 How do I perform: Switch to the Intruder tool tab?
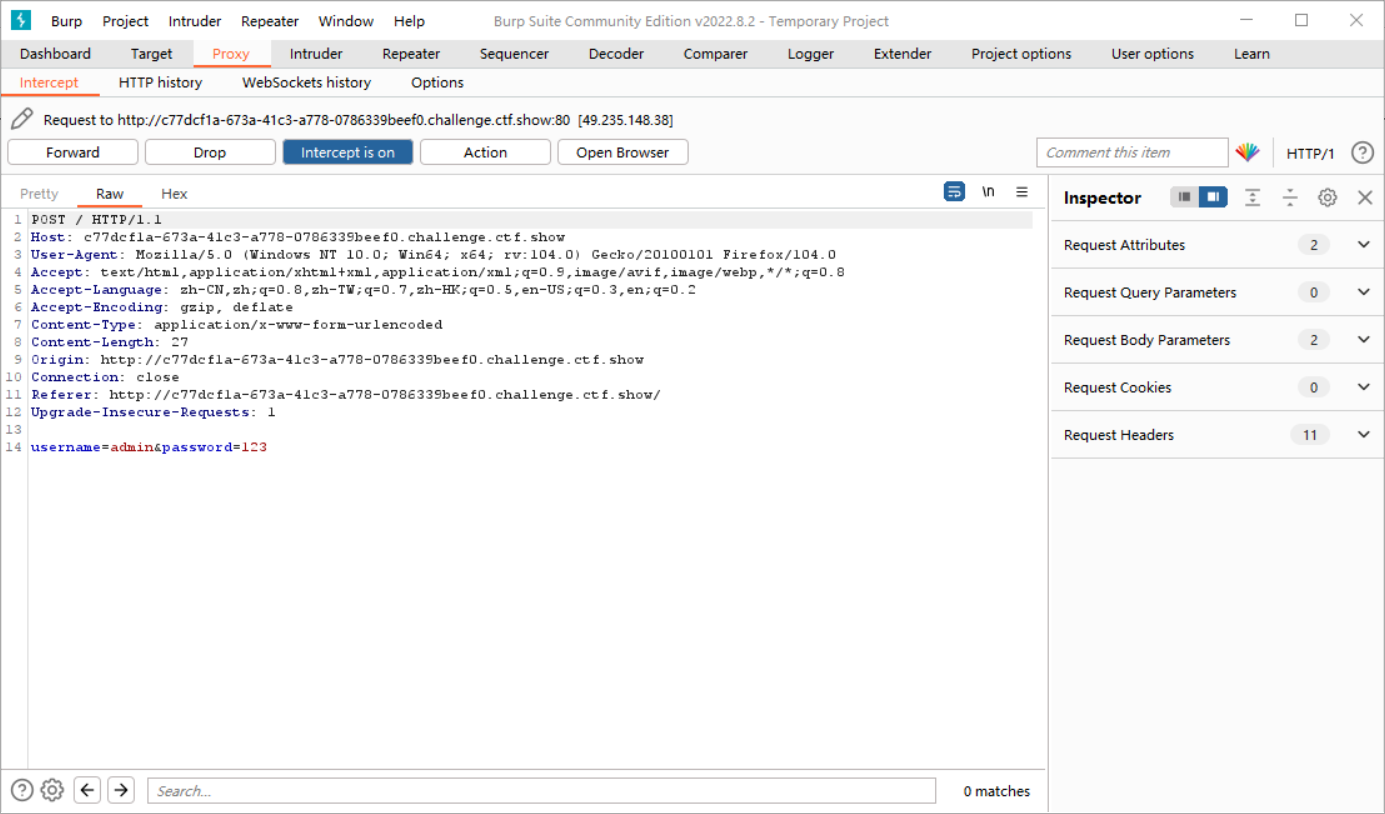pos(316,54)
